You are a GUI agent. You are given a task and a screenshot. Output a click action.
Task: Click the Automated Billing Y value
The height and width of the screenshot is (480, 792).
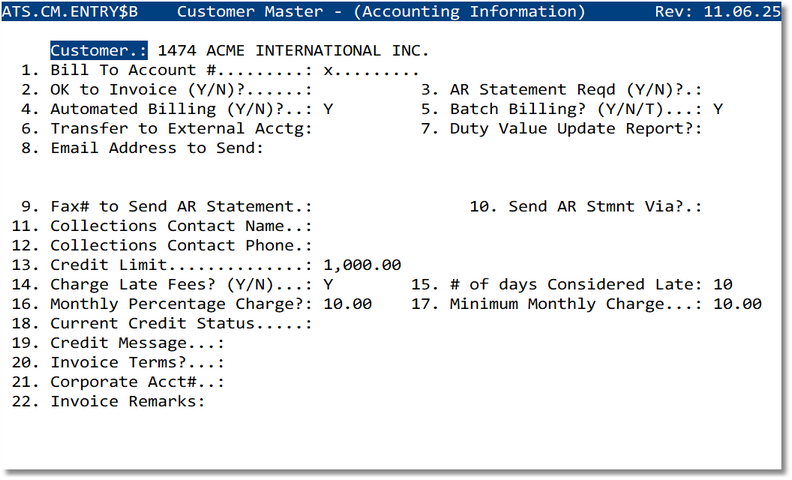328,109
